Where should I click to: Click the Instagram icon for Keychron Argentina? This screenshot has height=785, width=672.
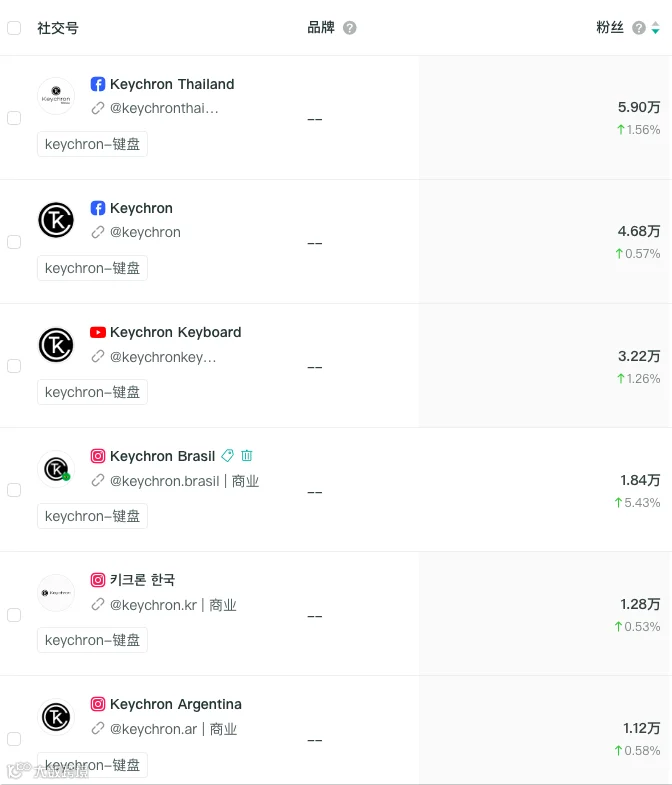coord(98,704)
